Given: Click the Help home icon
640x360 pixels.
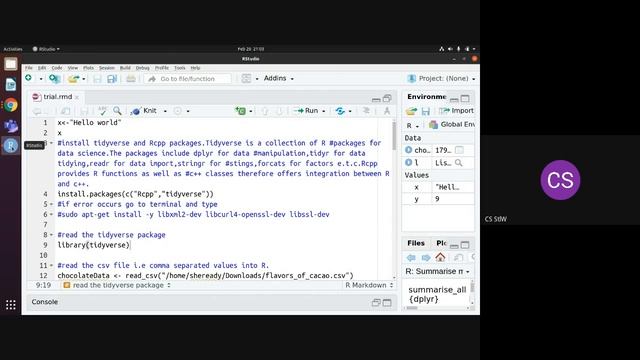Looking at the screenshot, I should tap(440, 257).
